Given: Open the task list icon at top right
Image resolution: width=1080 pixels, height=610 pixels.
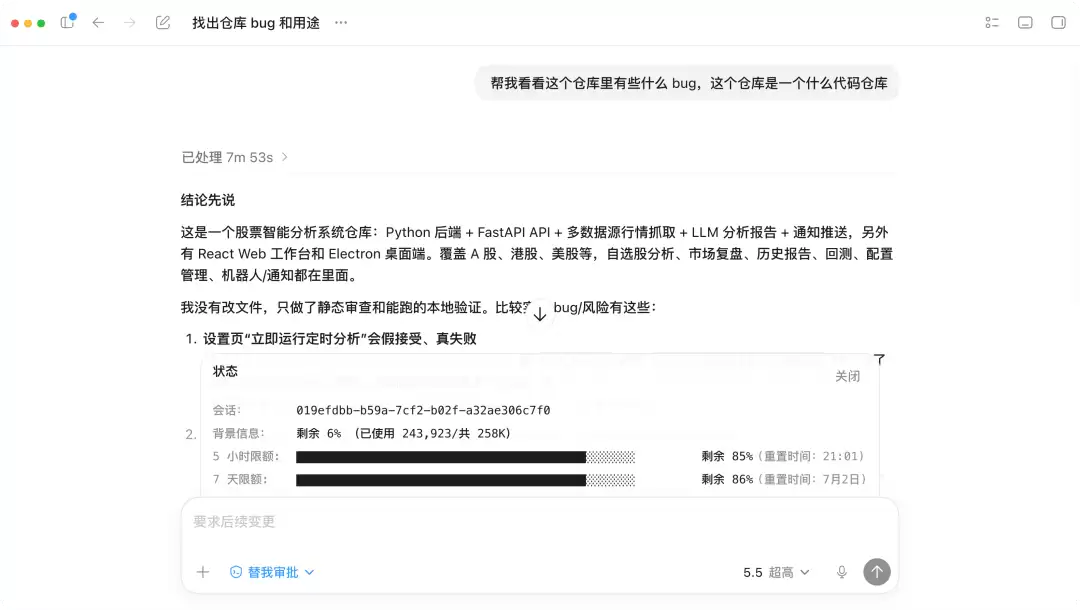Looking at the screenshot, I should coord(992,23).
